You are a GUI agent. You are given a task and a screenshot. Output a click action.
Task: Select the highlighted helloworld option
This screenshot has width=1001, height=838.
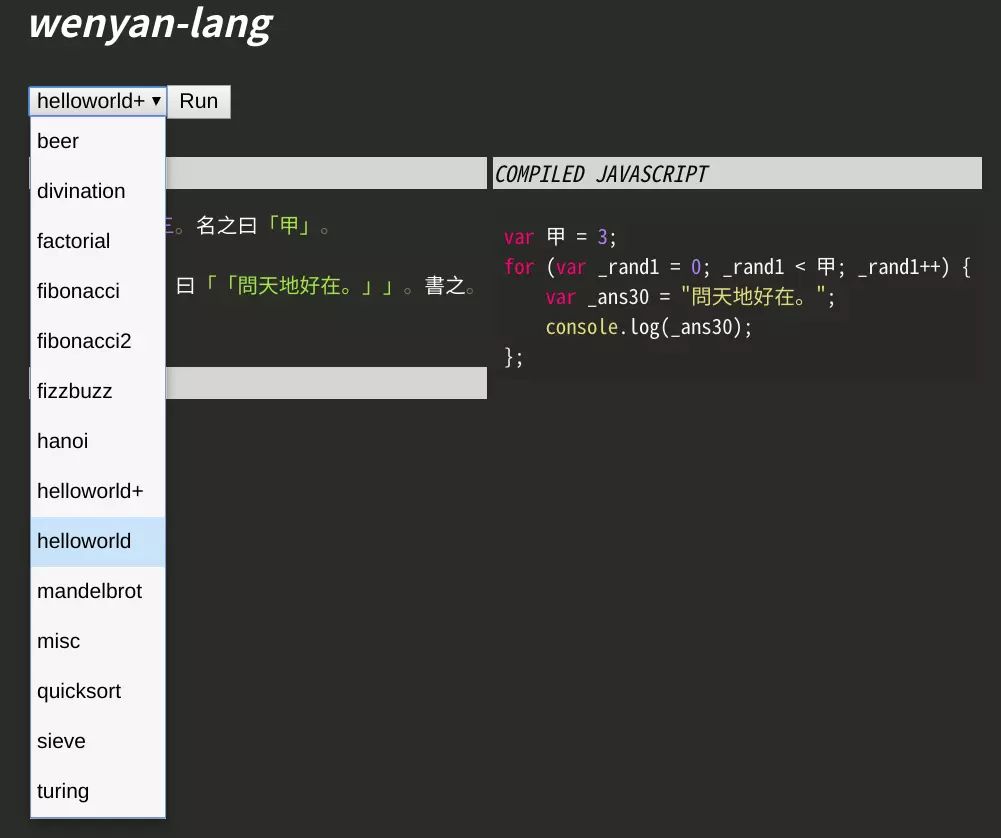(x=98, y=541)
